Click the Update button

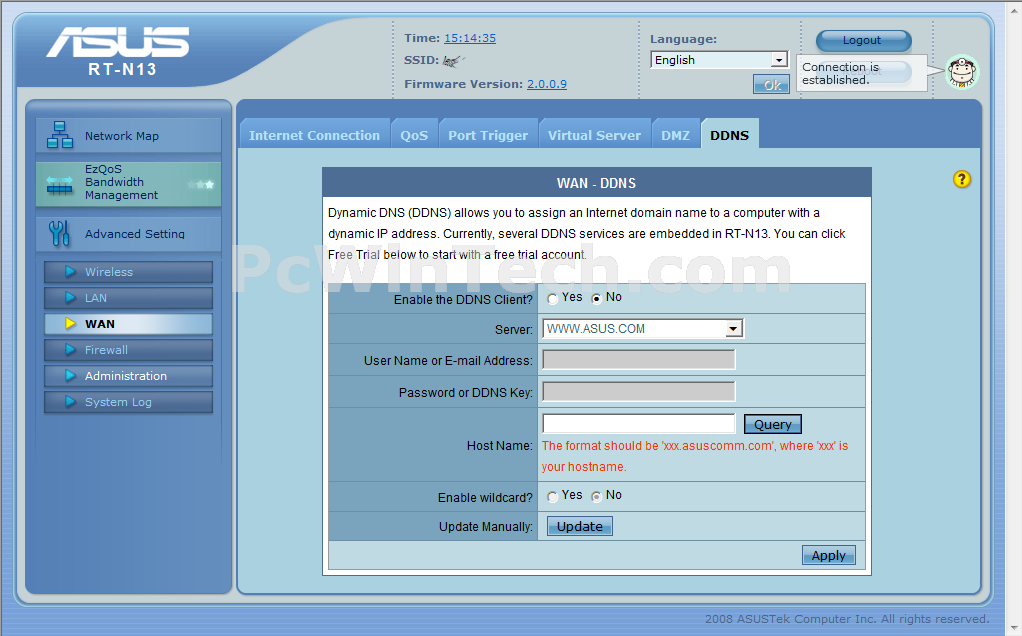pyautogui.click(x=579, y=526)
